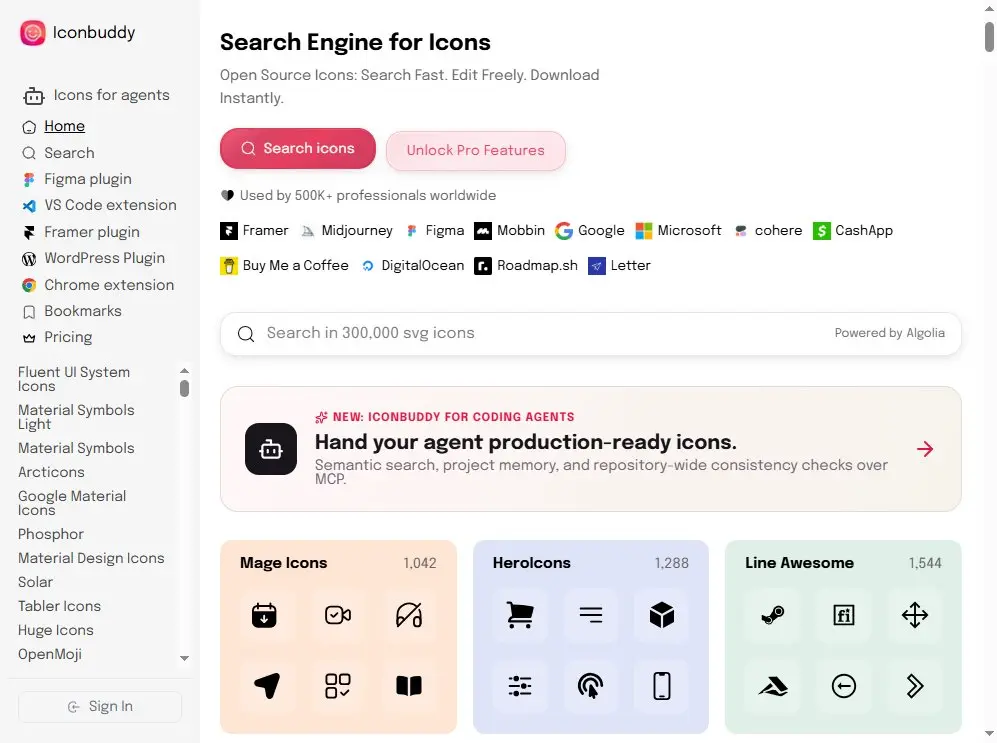Open VS Code extension sidebar item
This screenshot has height=743, width=997.
click(x=110, y=205)
